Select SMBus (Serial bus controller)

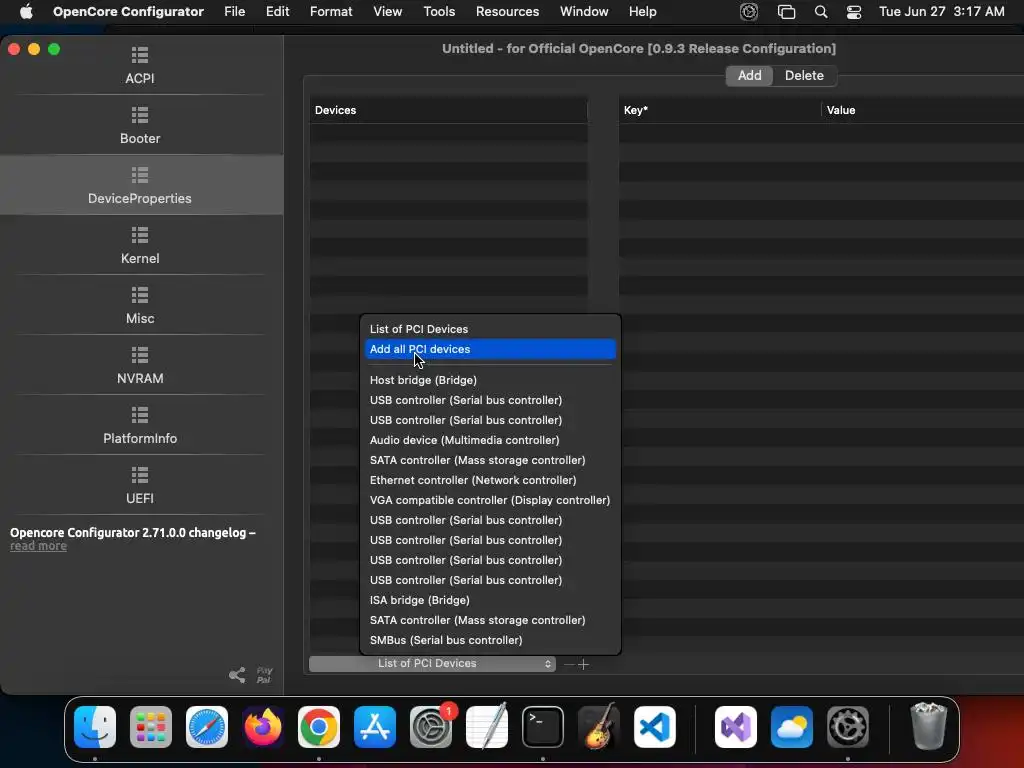(490, 640)
